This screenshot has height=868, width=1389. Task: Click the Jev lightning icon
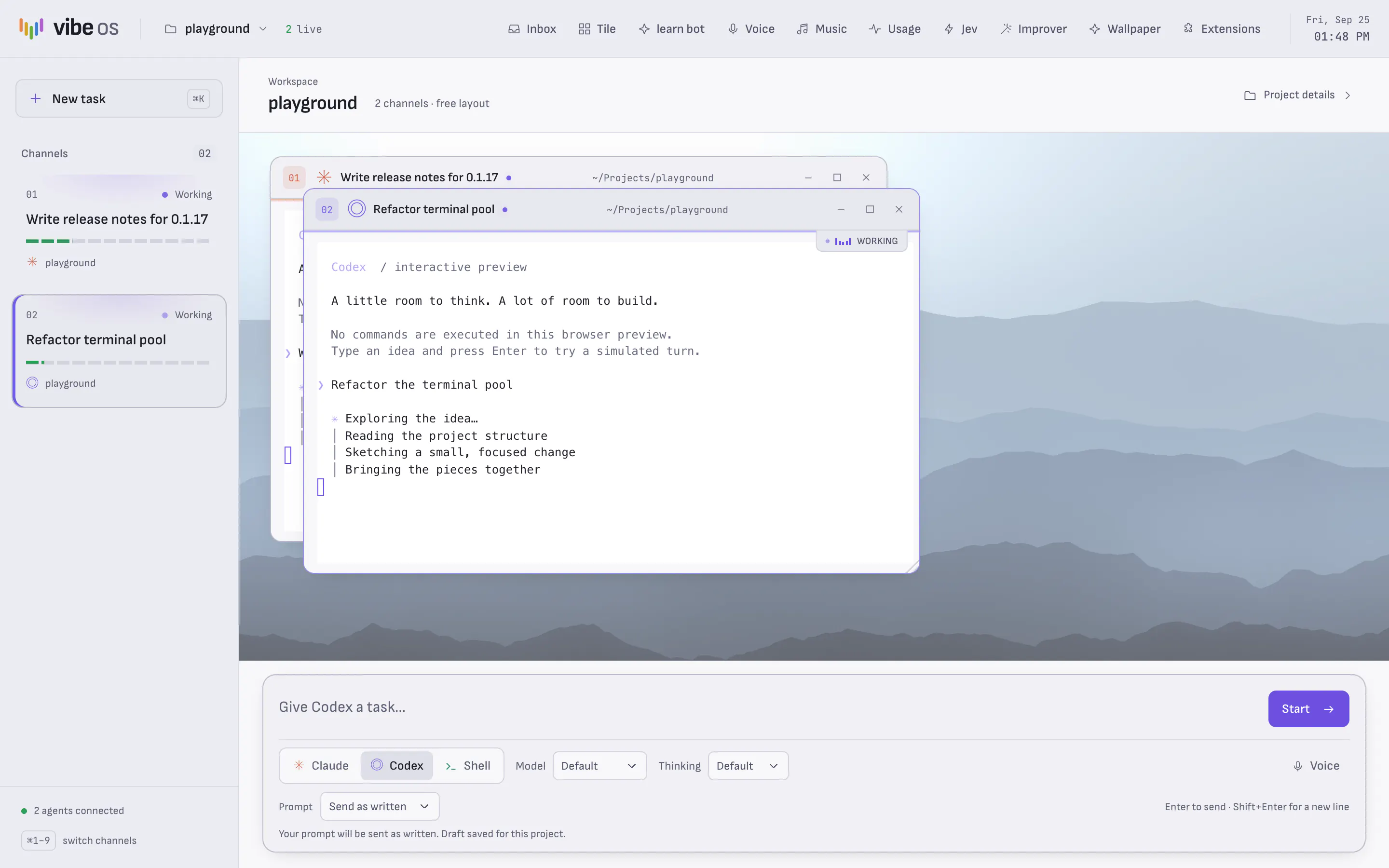[x=949, y=29]
